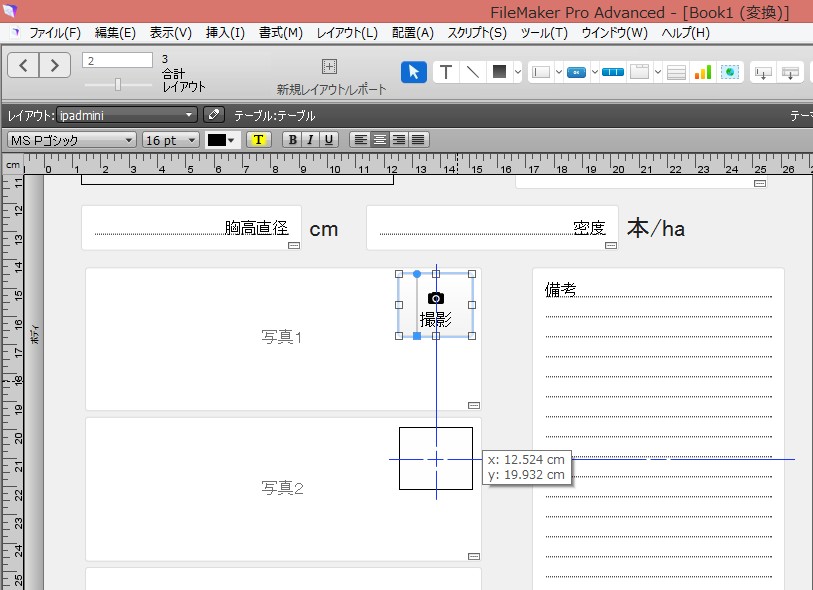Image resolution: width=813 pixels, height=590 pixels.
Task: Select the 写真1 container field
Action: pyautogui.click(x=283, y=339)
